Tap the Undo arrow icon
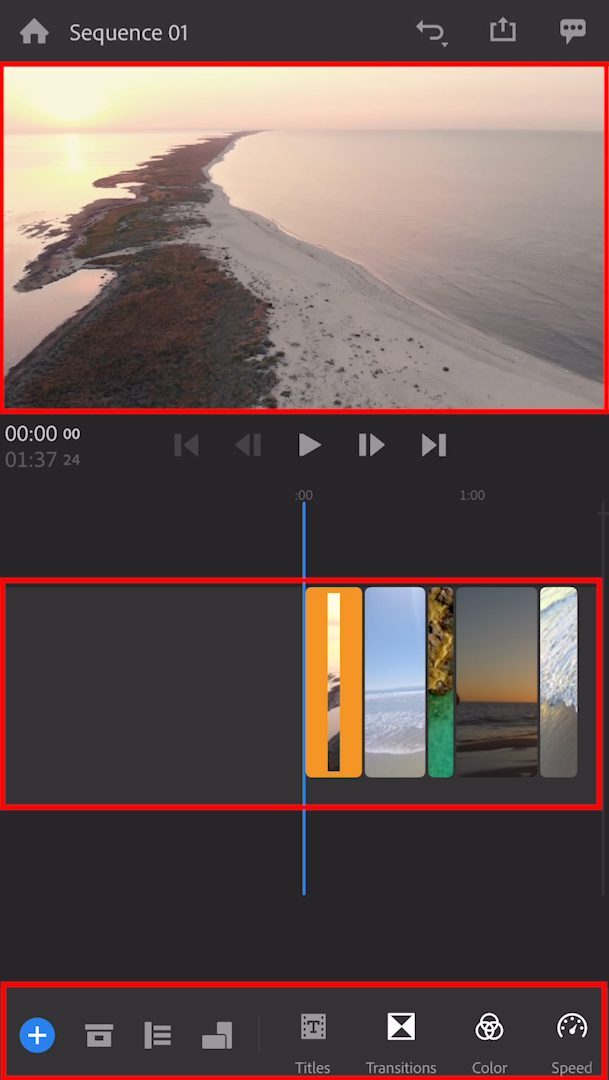Screen dimensions: 609x1080 click(432, 32)
